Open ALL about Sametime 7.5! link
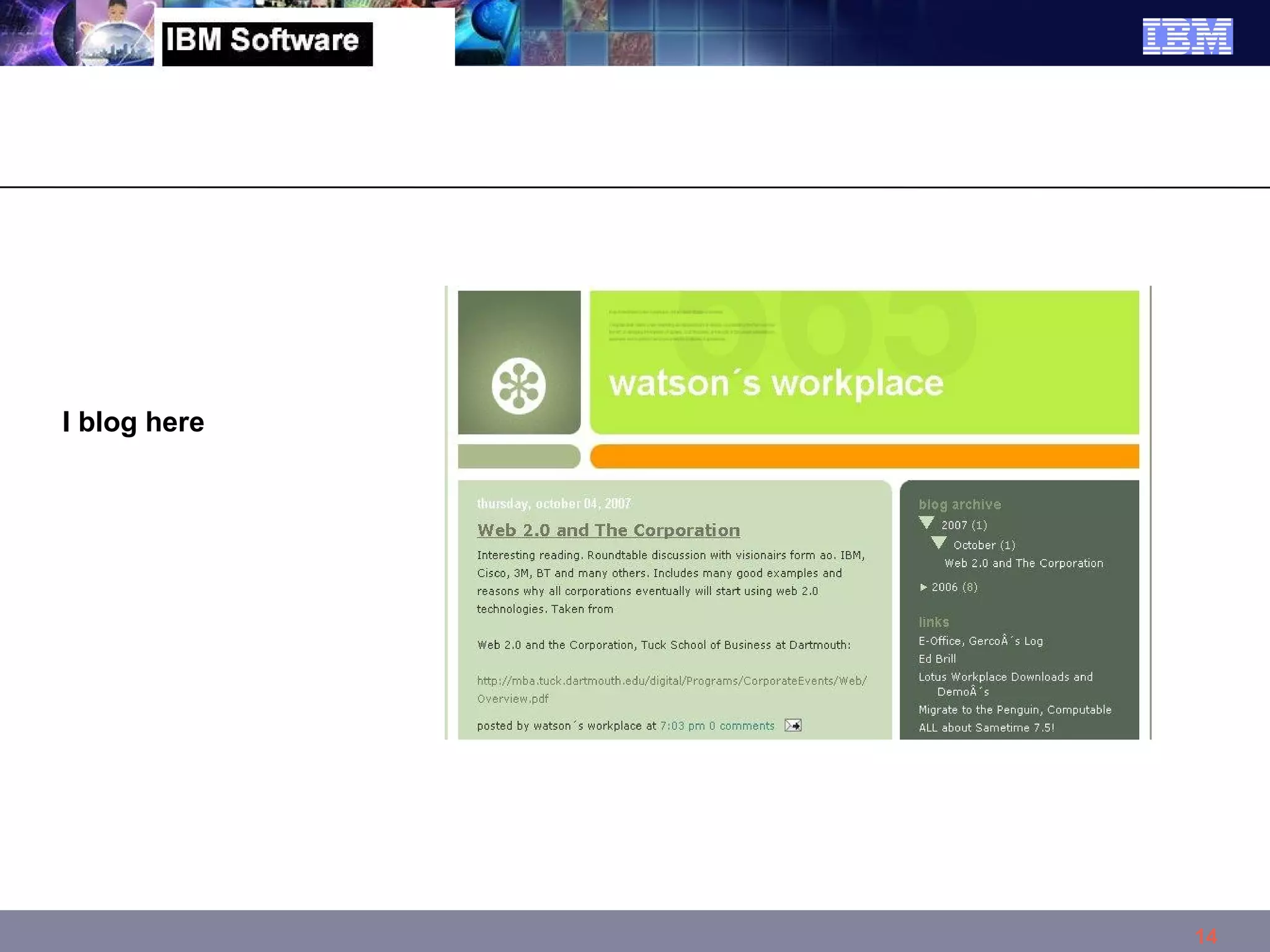Screen dimensions: 1270x952 click(986, 728)
